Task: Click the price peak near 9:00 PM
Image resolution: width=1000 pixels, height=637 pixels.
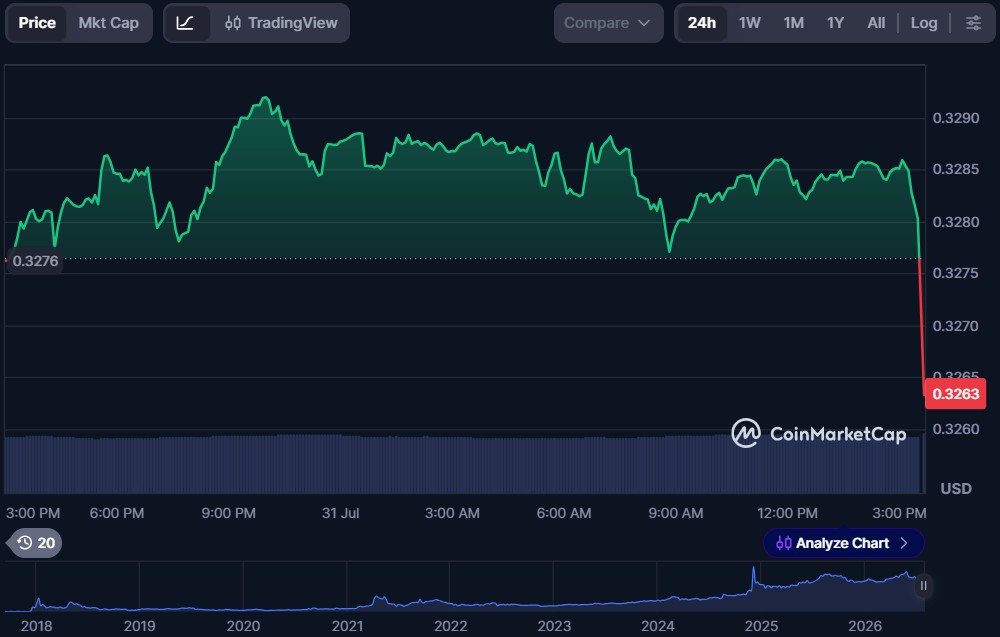Action: (265, 98)
